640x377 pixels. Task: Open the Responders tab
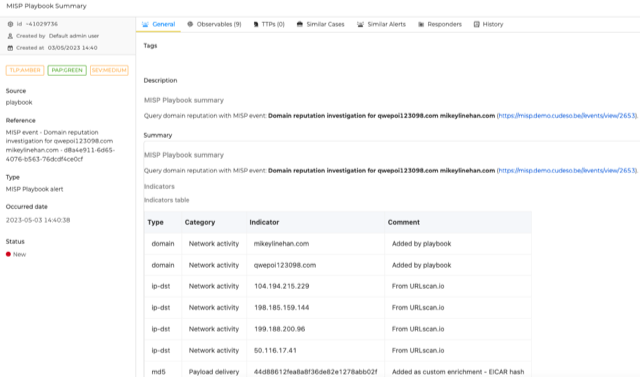[440, 24]
